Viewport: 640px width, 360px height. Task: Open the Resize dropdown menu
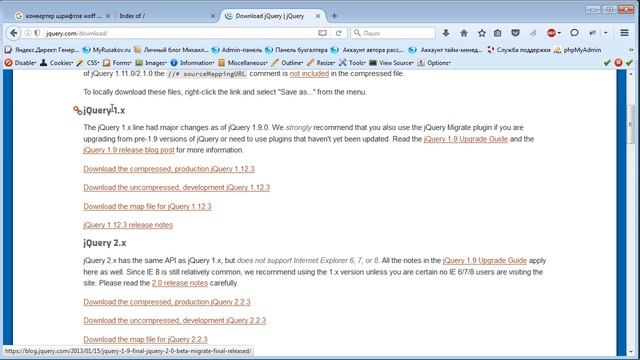321,63
